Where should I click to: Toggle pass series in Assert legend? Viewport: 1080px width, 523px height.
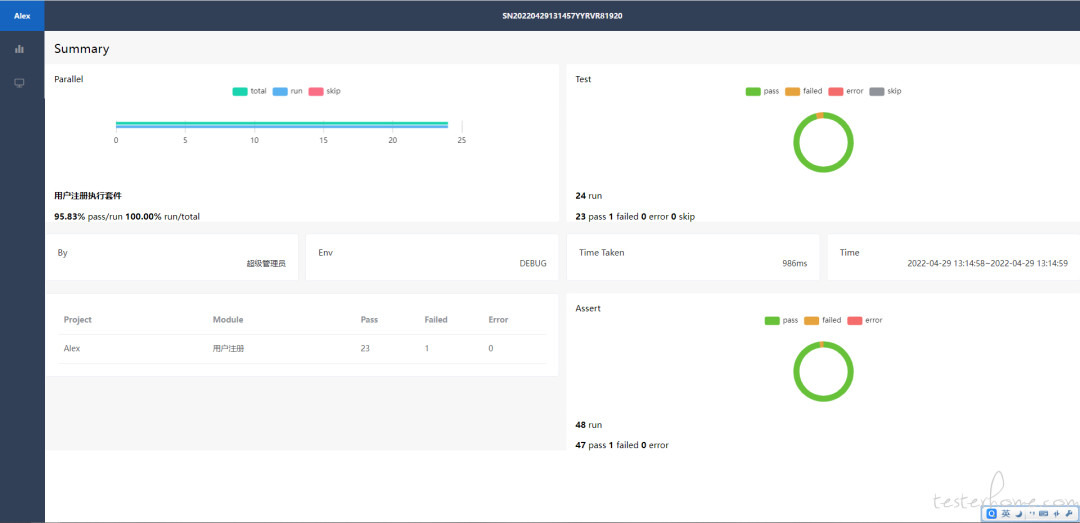[x=781, y=320]
